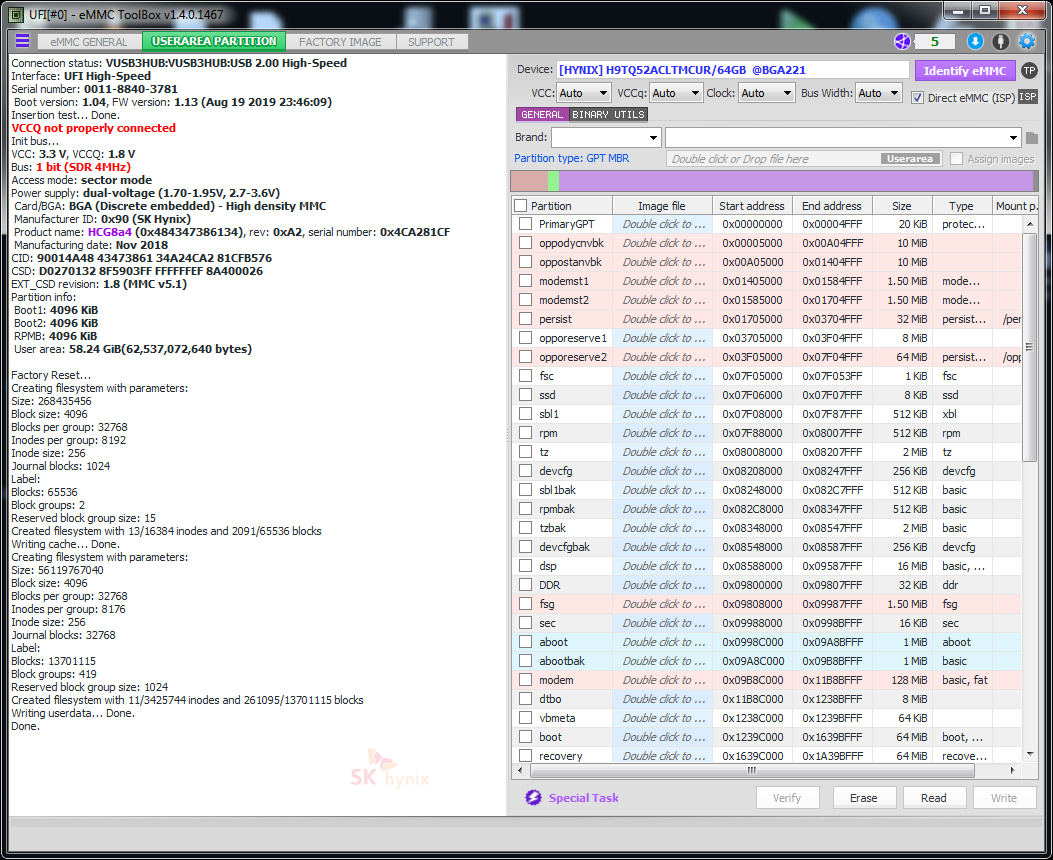1053x860 pixels.
Task: Check the tz partition checkbox
Action: coord(526,452)
